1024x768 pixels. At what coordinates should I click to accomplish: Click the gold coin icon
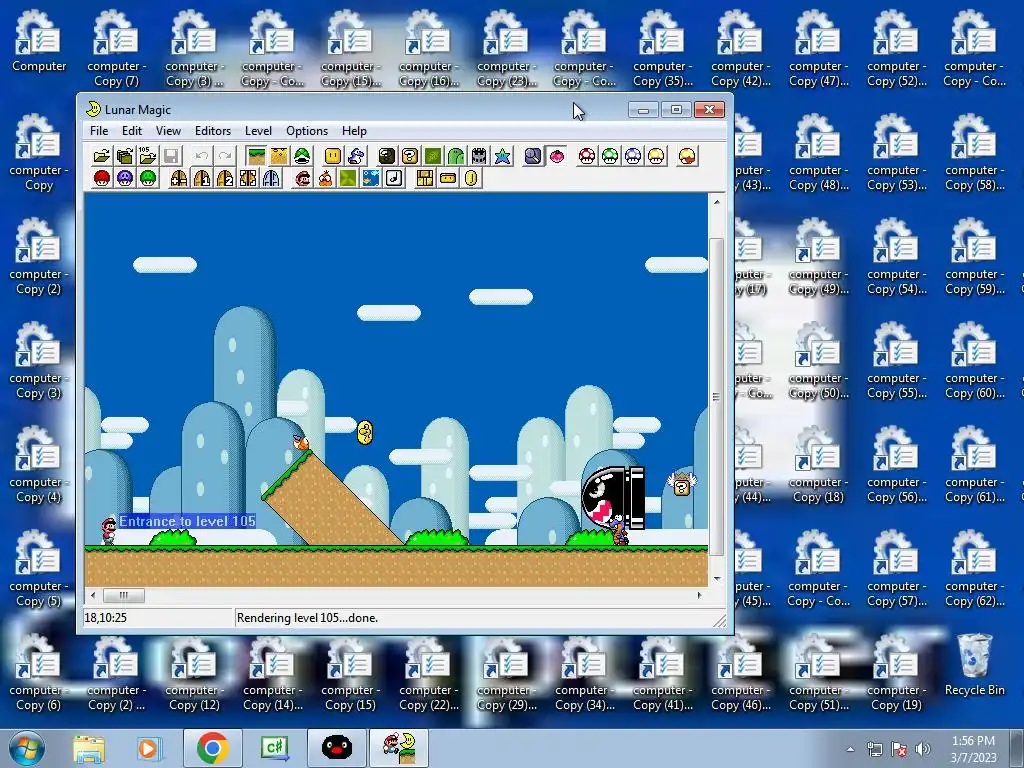click(471, 178)
